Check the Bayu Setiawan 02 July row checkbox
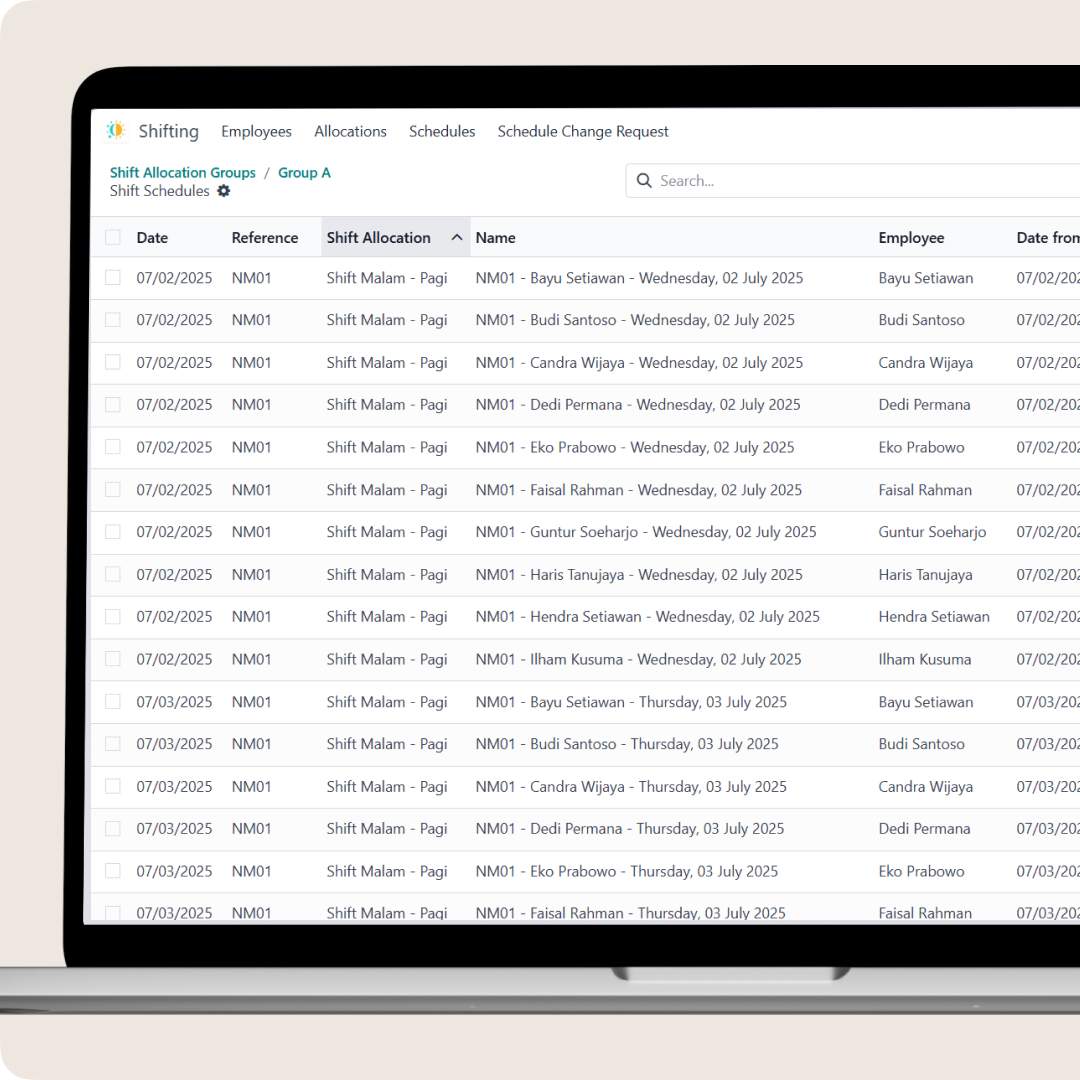The width and height of the screenshot is (1080, 1080). point(113,278)
